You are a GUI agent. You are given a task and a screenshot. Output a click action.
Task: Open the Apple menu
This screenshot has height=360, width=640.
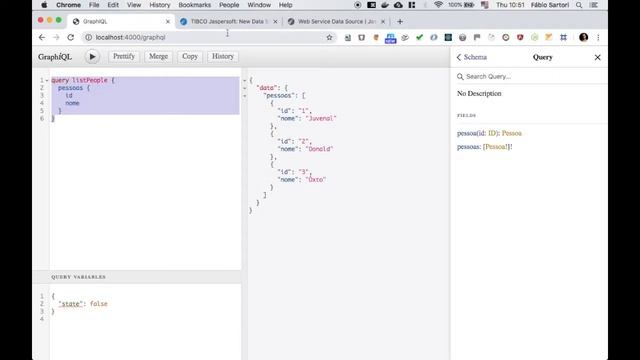[x=44, y=5]
